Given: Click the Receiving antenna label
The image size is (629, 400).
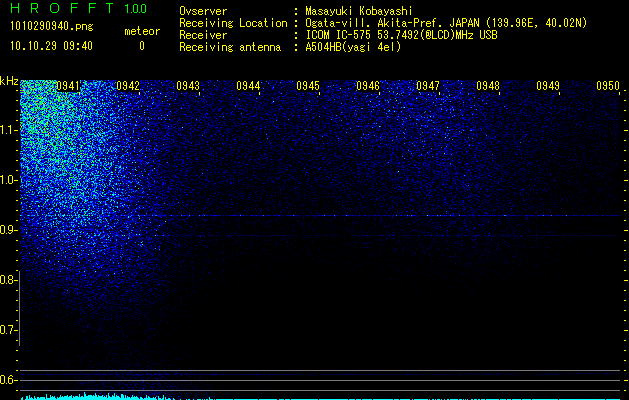Looking at the screenshot, I should tap(230, 47).
